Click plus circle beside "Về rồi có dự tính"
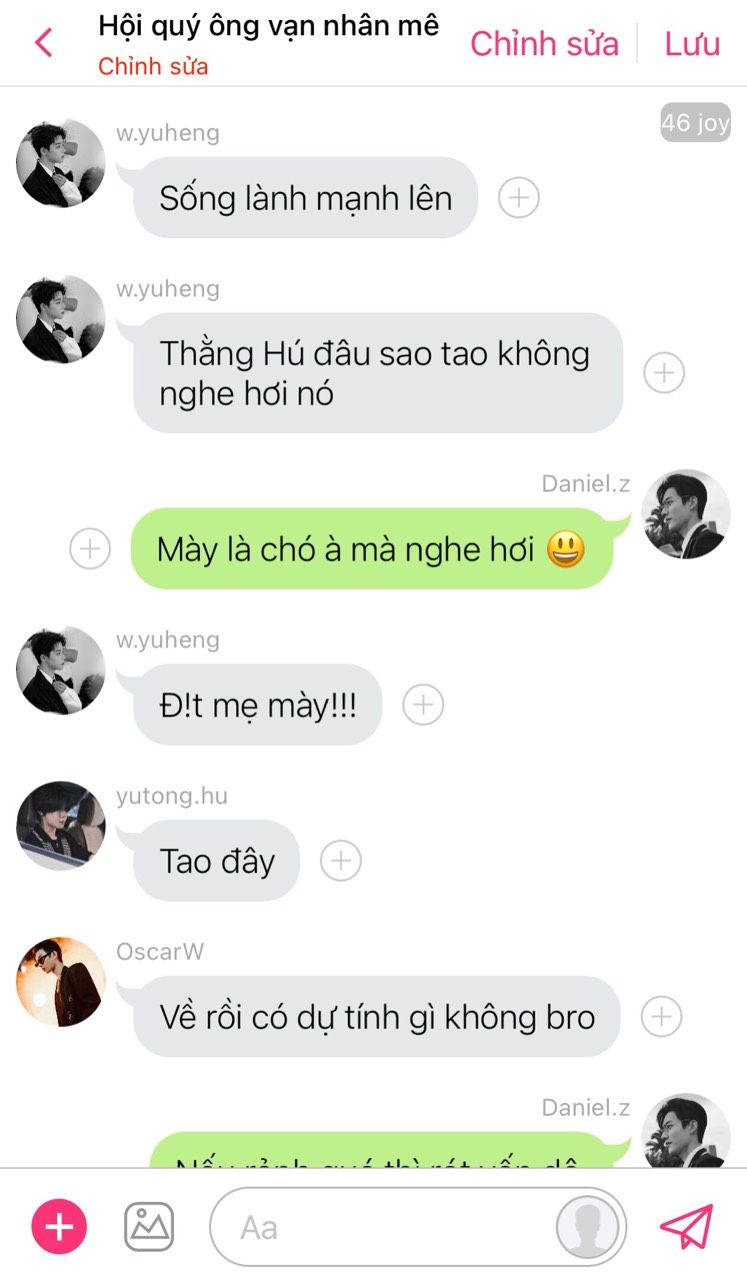 click(x=661, y=1017)
